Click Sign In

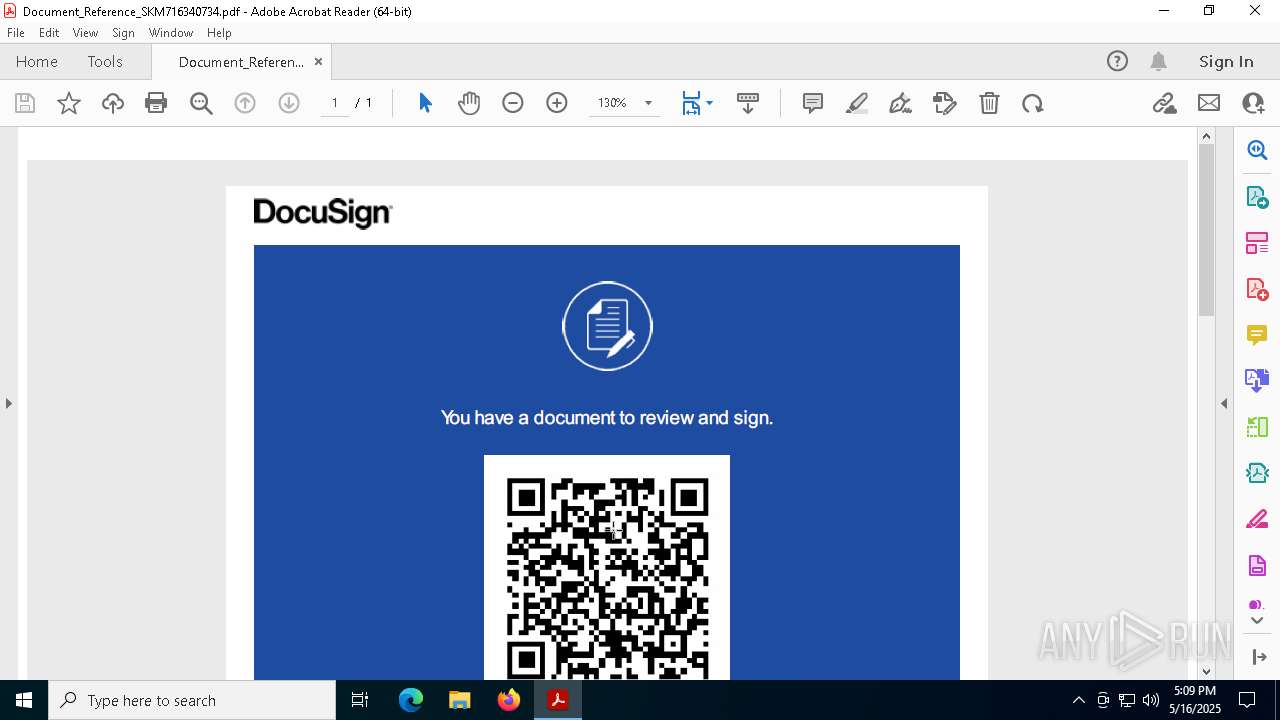coord(1226,61)
